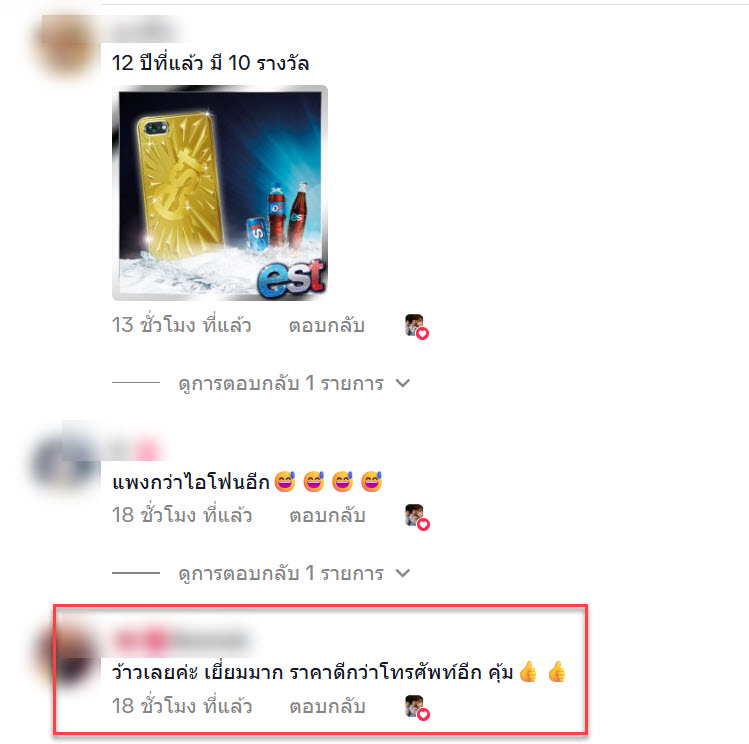Open '18 ชั่วโมง ที่แล้ว' timestamp under 'ว้าวเลยค่ะ' comment

coord(182,706)
